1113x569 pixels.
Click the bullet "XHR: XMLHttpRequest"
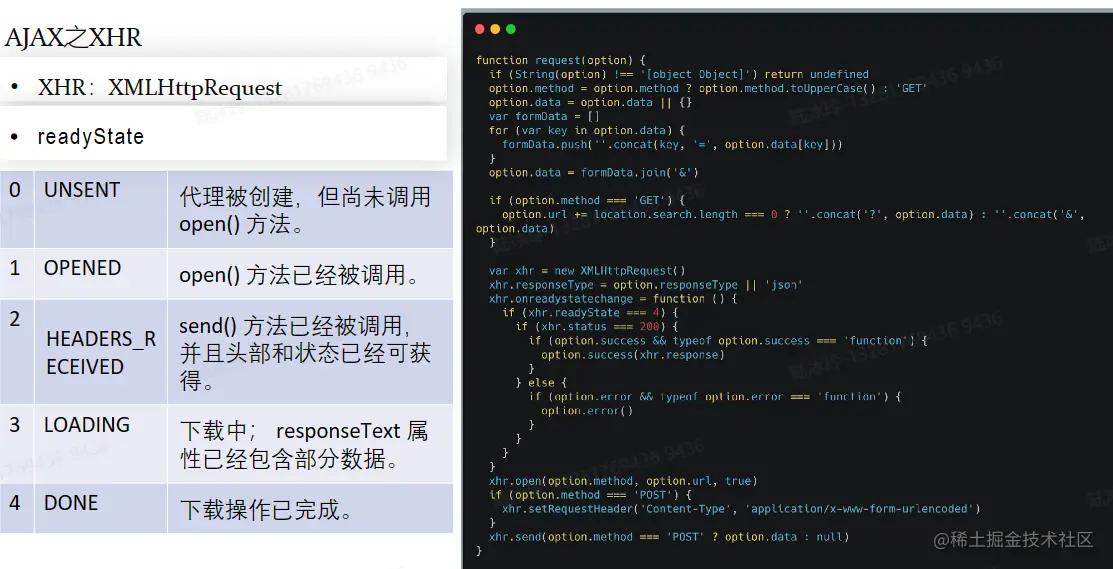[x=160, y=88]
